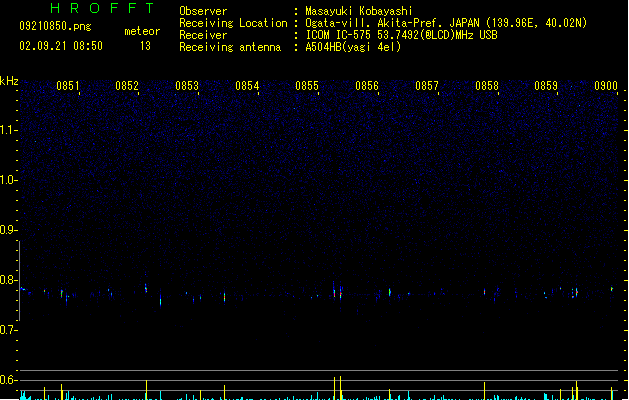Click the 0851 time marker
This screenshot has width=629, height=400.
pos(67,86)
